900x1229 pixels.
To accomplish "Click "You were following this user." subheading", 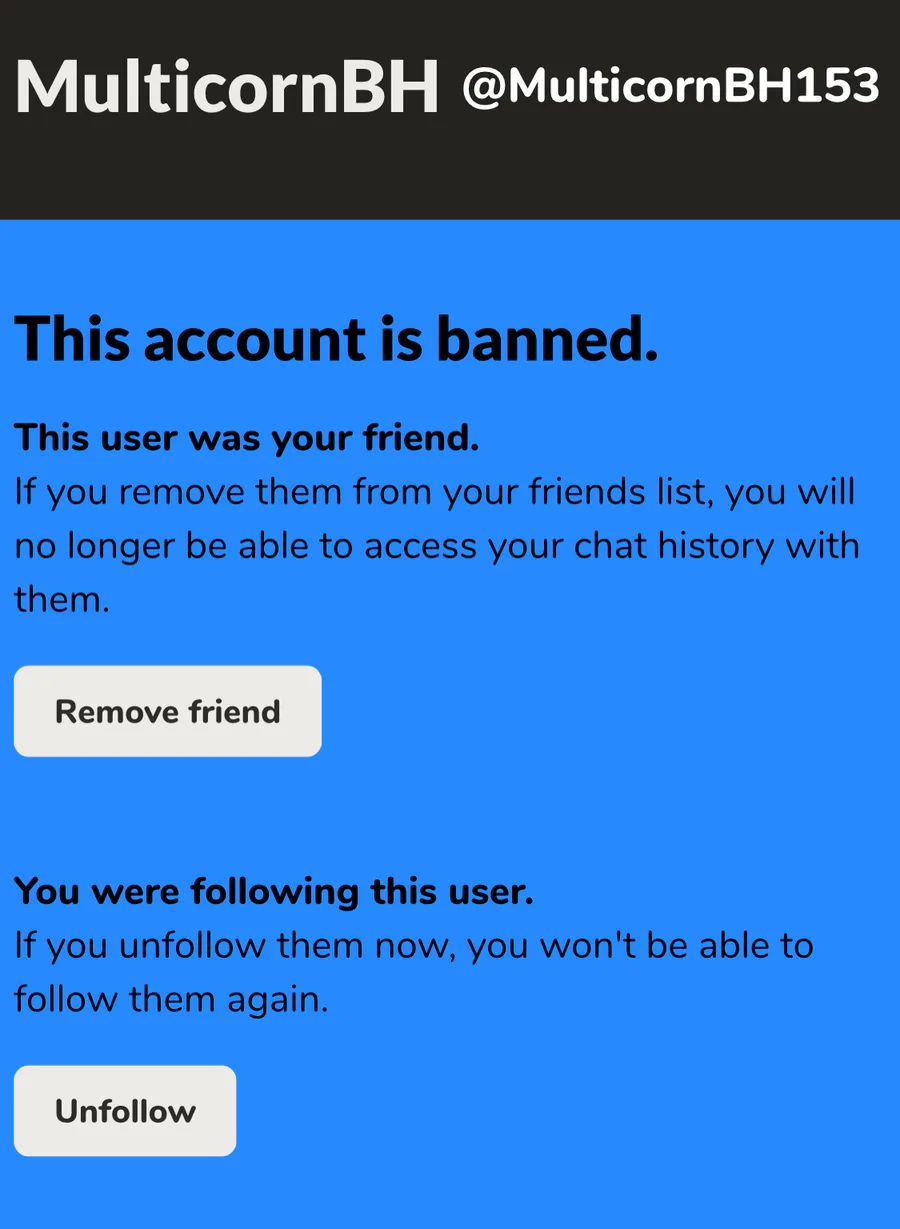I will [x=273, y=891].
